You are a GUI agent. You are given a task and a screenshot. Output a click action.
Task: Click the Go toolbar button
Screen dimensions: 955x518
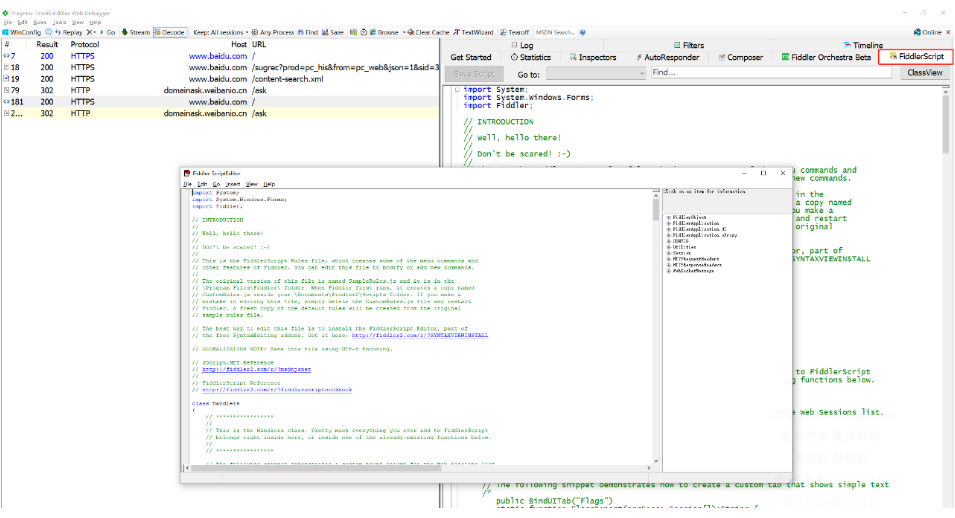[108, 32]
